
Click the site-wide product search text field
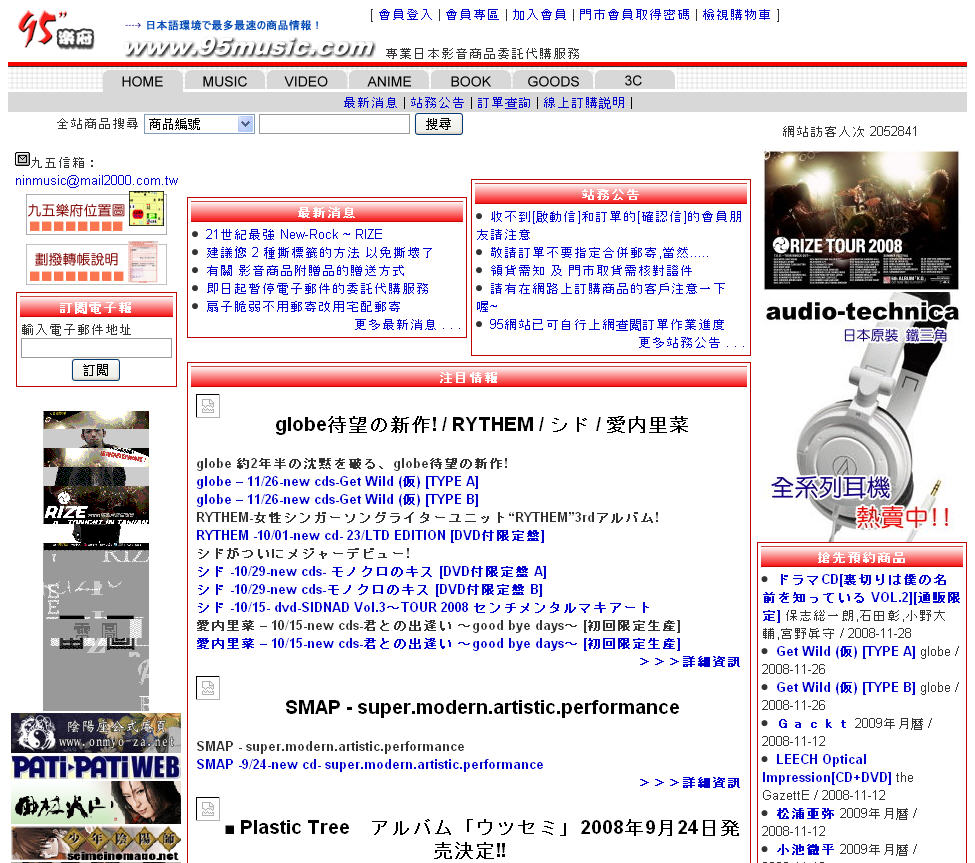tap(334, 124)
